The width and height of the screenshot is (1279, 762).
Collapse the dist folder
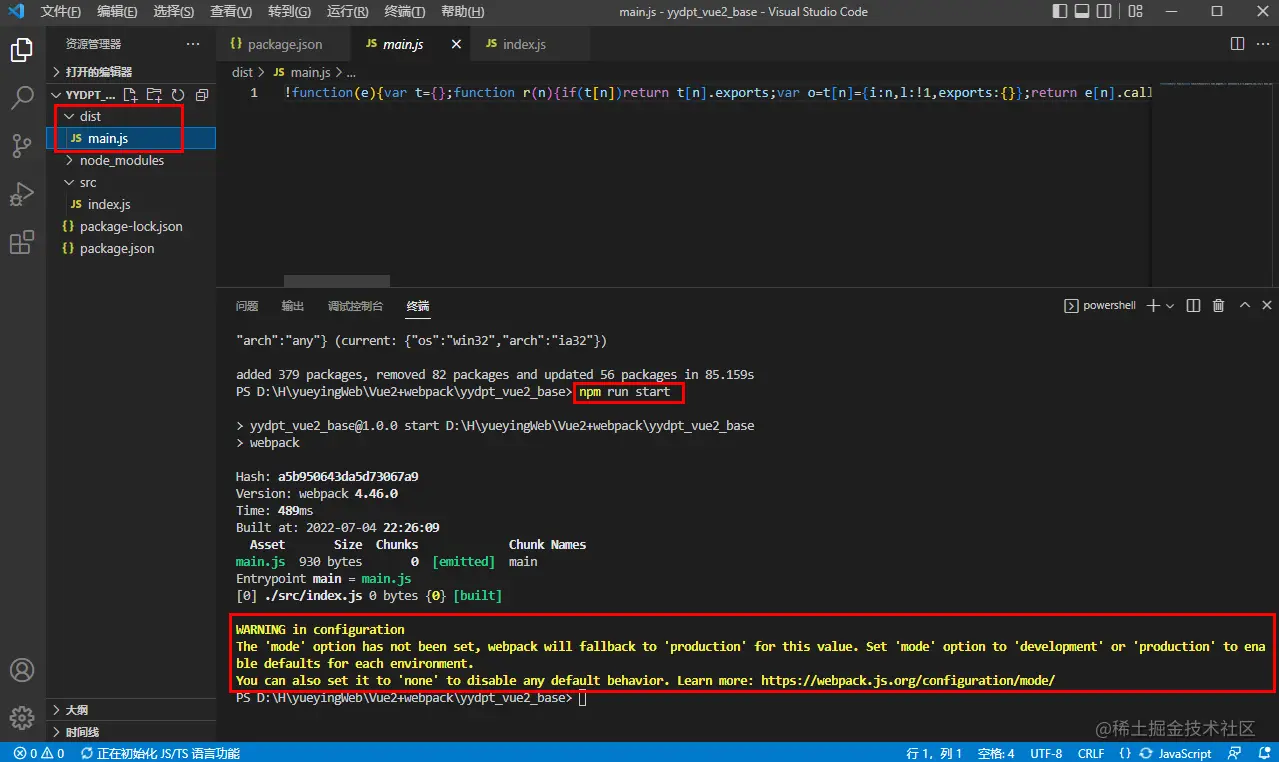[131, 116]
